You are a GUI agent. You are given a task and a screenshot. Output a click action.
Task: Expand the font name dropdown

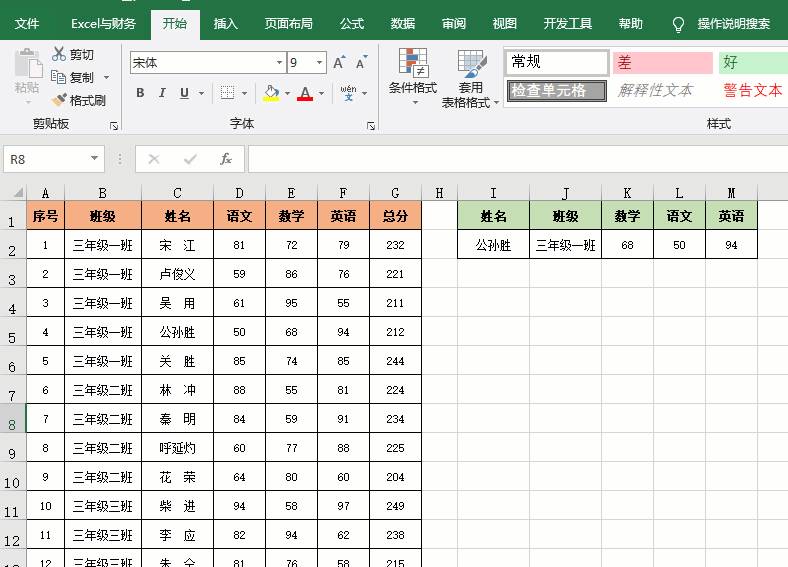pos(279,63)
